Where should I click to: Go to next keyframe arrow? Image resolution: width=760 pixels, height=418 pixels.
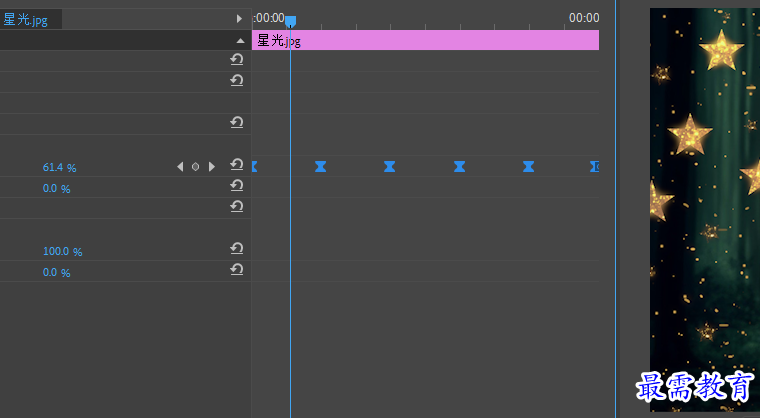pos(211,167)
